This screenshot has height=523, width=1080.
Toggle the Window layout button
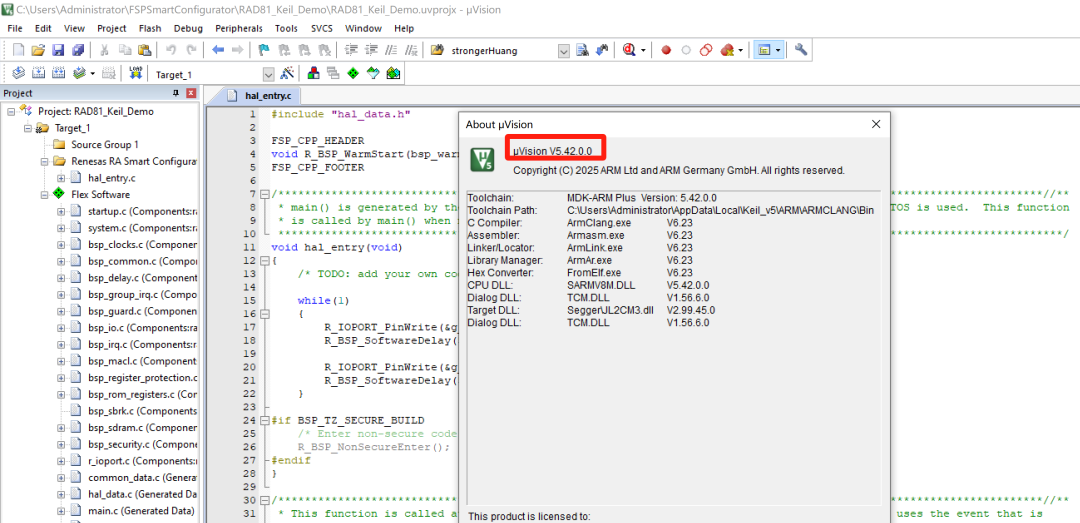point(764,50)
